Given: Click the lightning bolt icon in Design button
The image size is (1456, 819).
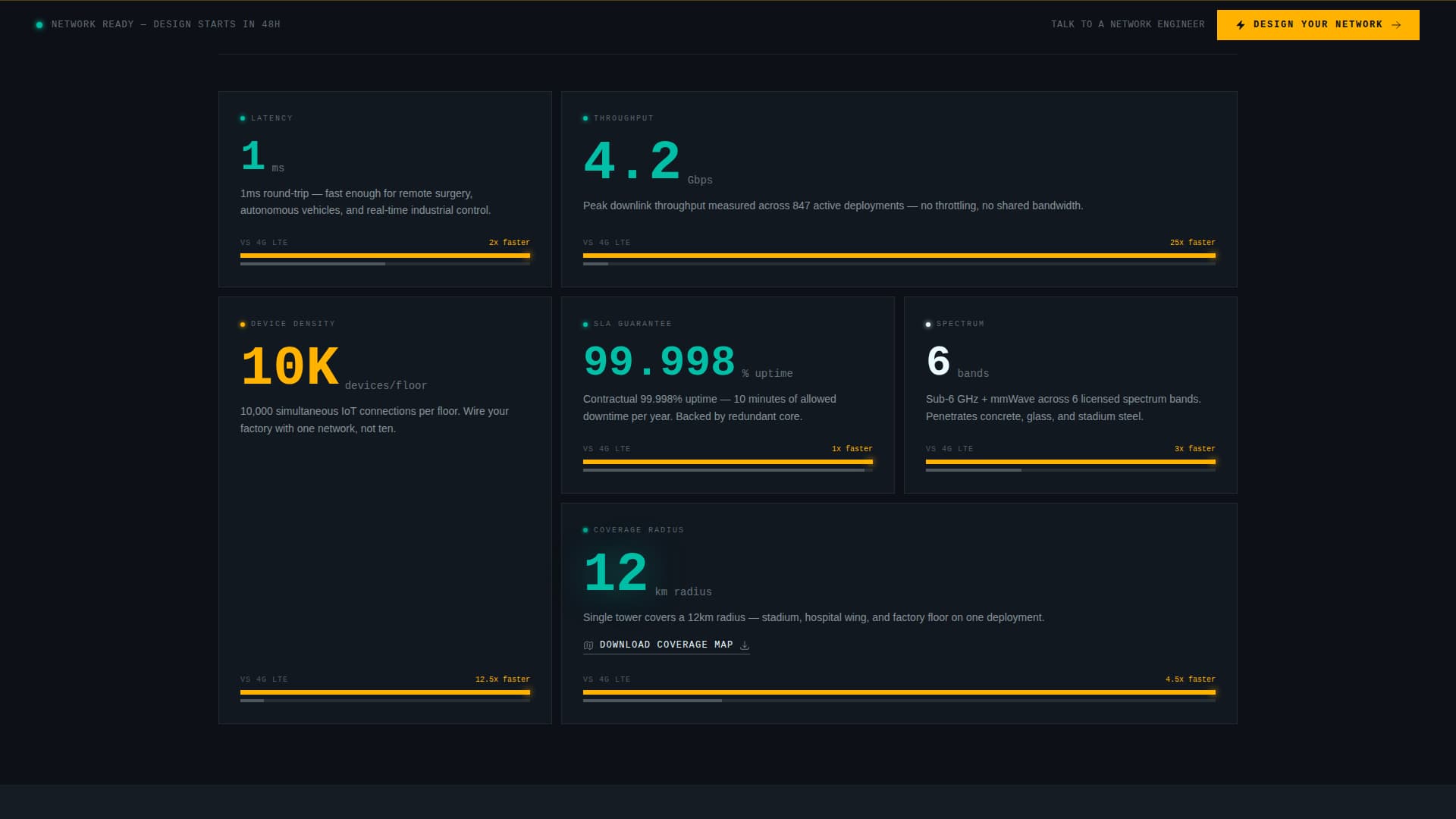Looking at the screenshot, I should (1241, 25).
